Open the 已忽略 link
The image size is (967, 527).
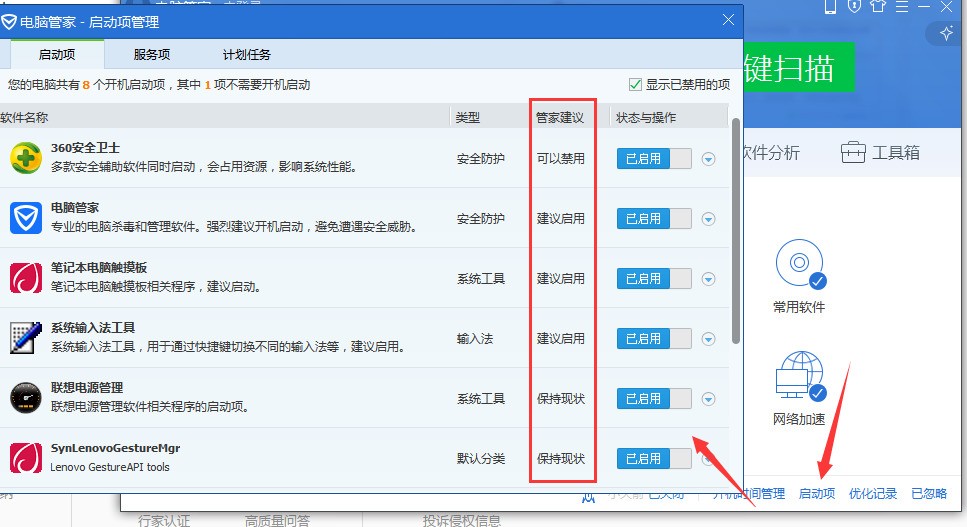pyautogui.click(x=929, y=494)
